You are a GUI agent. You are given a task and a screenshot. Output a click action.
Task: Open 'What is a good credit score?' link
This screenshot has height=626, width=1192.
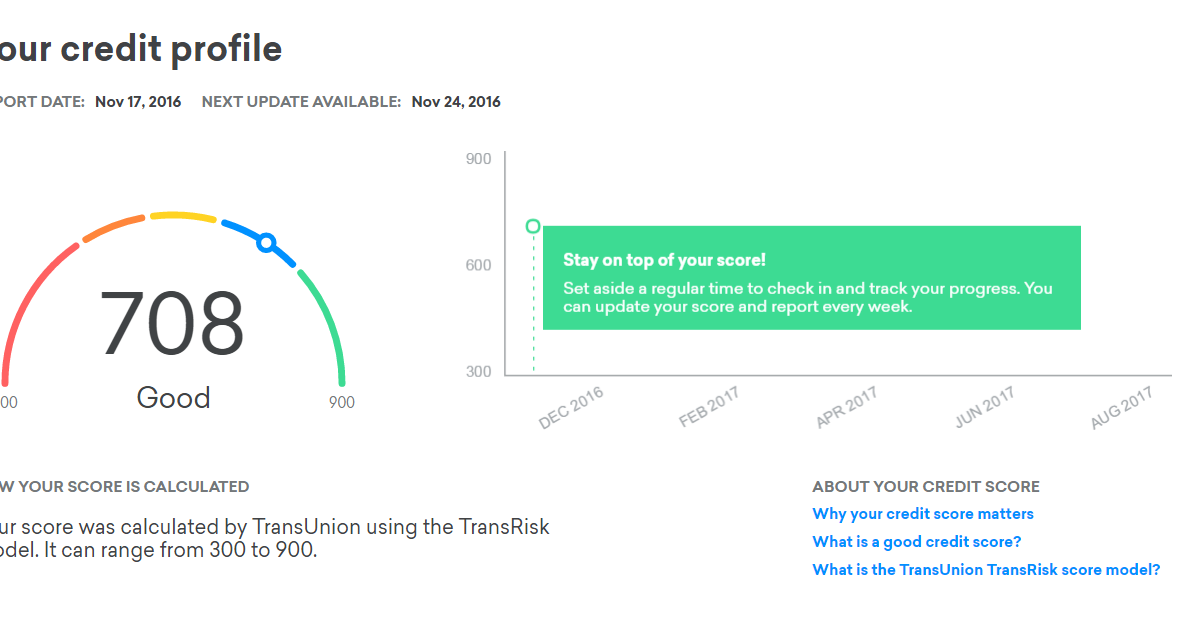click(x=917, y=542)
